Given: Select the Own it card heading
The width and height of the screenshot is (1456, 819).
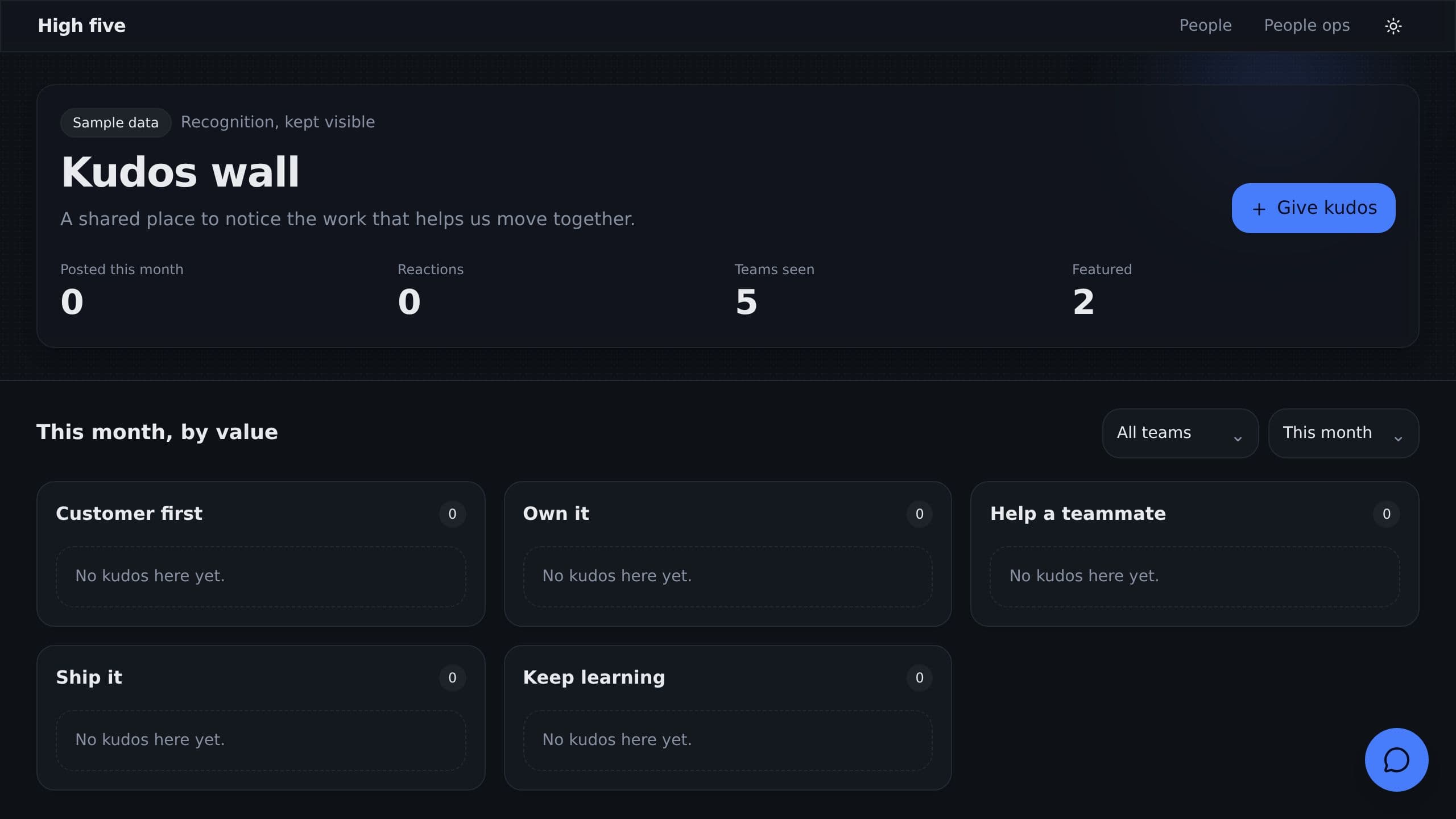Looking at the screenshot, I should 556,514.
